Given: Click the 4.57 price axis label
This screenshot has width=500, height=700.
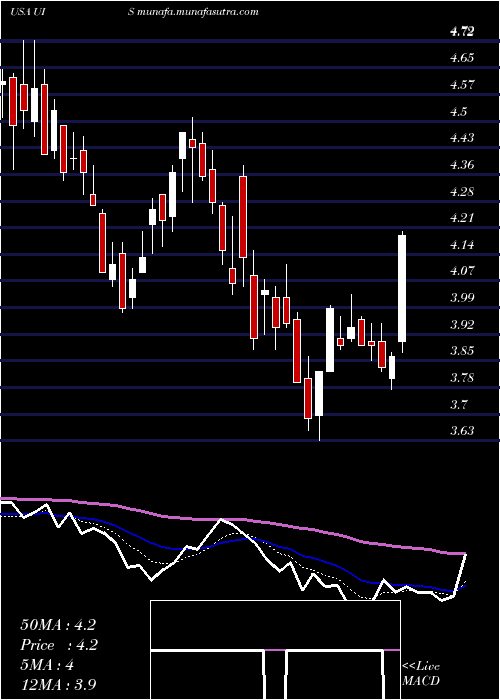Looking at the screenshot, I should tap(462, 84).
